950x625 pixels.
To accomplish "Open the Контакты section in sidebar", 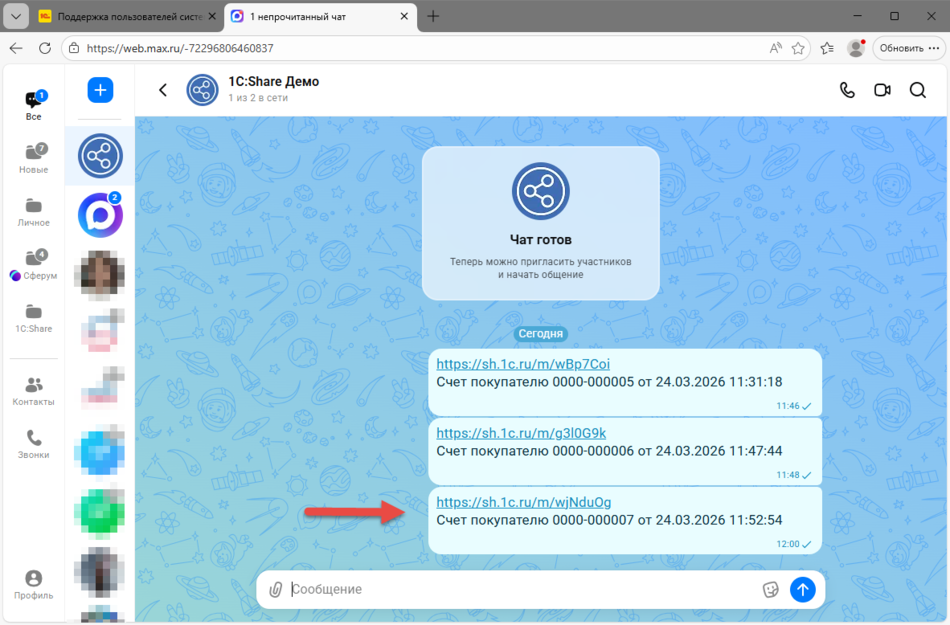I will (x=34, y=391).
